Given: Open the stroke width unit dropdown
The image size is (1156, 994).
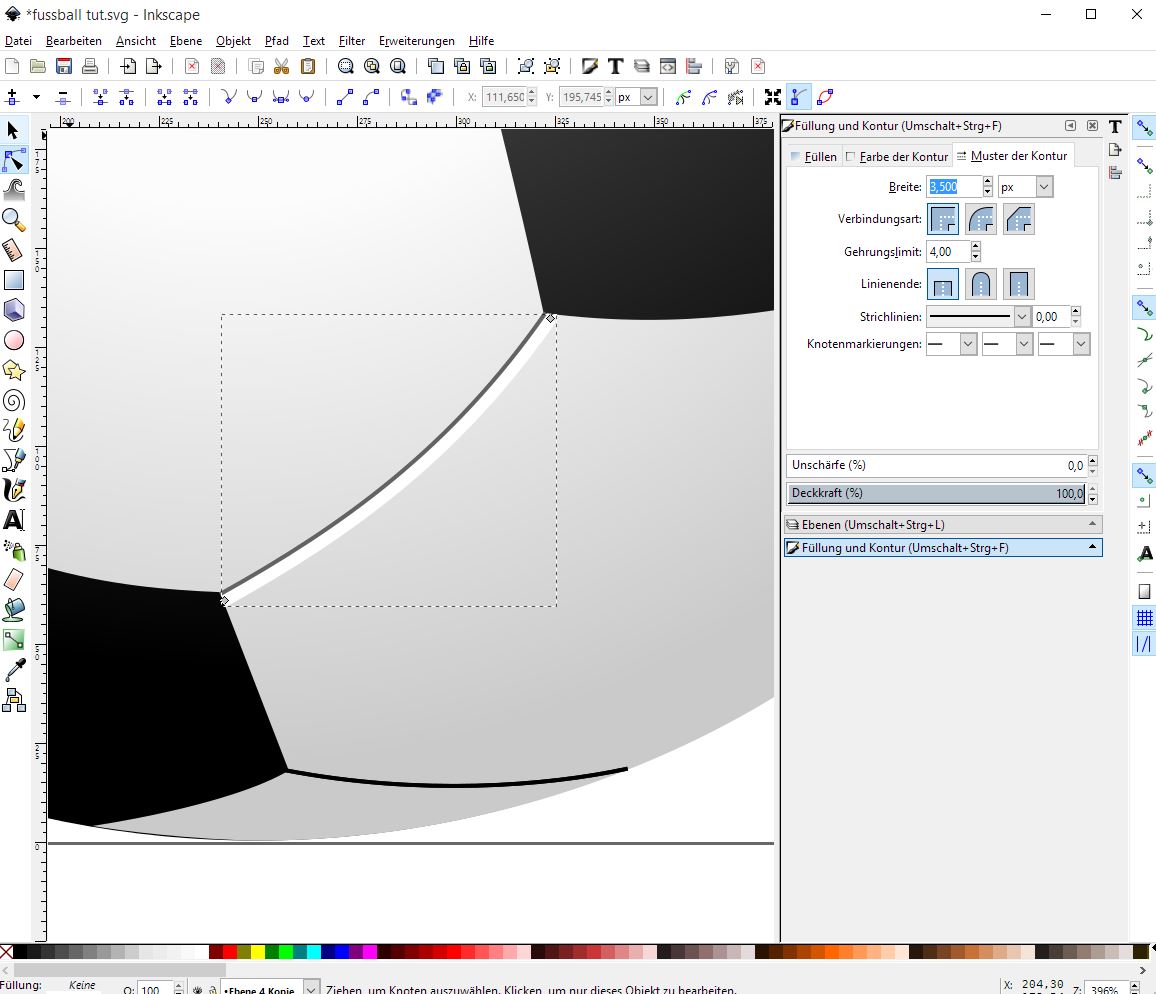Looking at the screenshot, I should (1044, 187).
